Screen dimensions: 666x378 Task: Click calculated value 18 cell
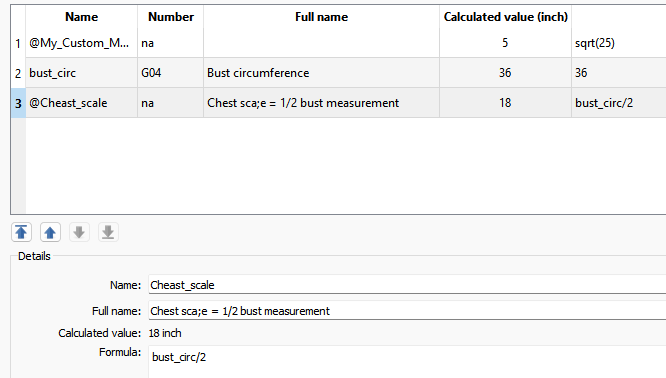click(505, 103)
